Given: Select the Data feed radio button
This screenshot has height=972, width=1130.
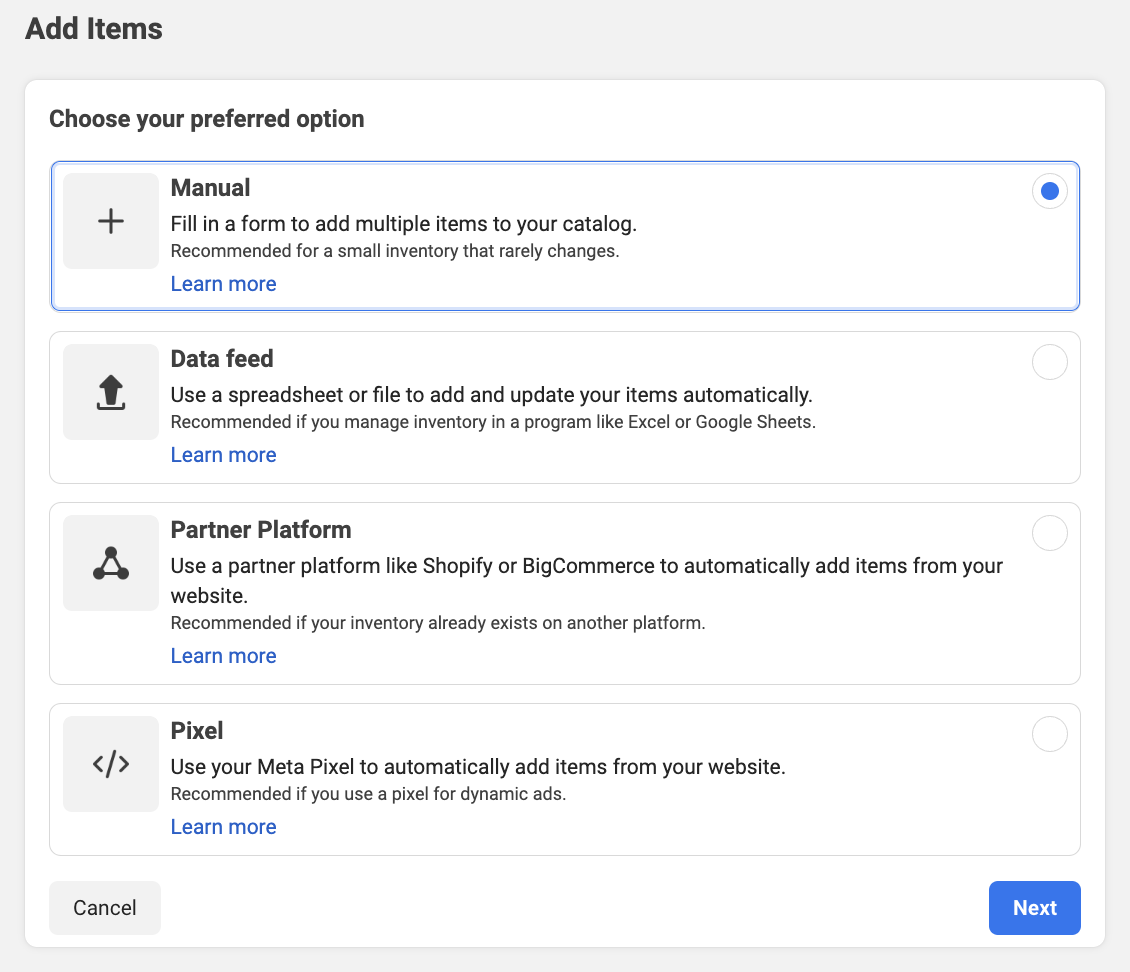Looking at the screenshot, I should [x=1049, y=362].
